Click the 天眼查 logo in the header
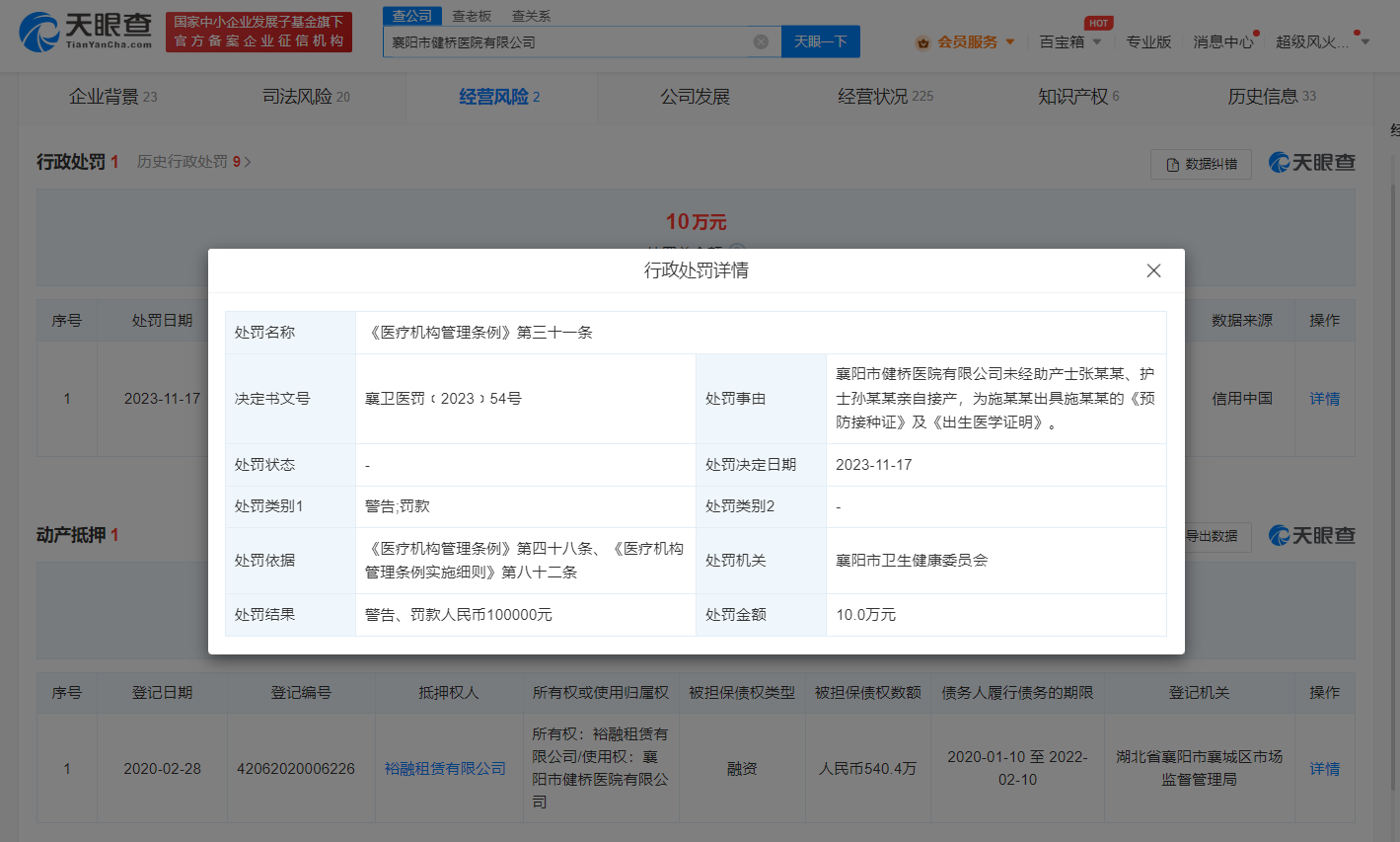Viewport: 1400px width, 842px height. point(86,32)
